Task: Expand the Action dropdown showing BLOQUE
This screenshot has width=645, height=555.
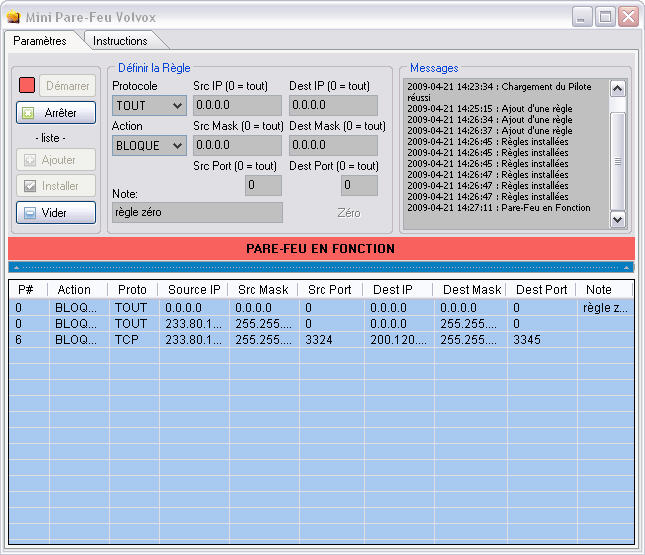Action: (149, 145)
